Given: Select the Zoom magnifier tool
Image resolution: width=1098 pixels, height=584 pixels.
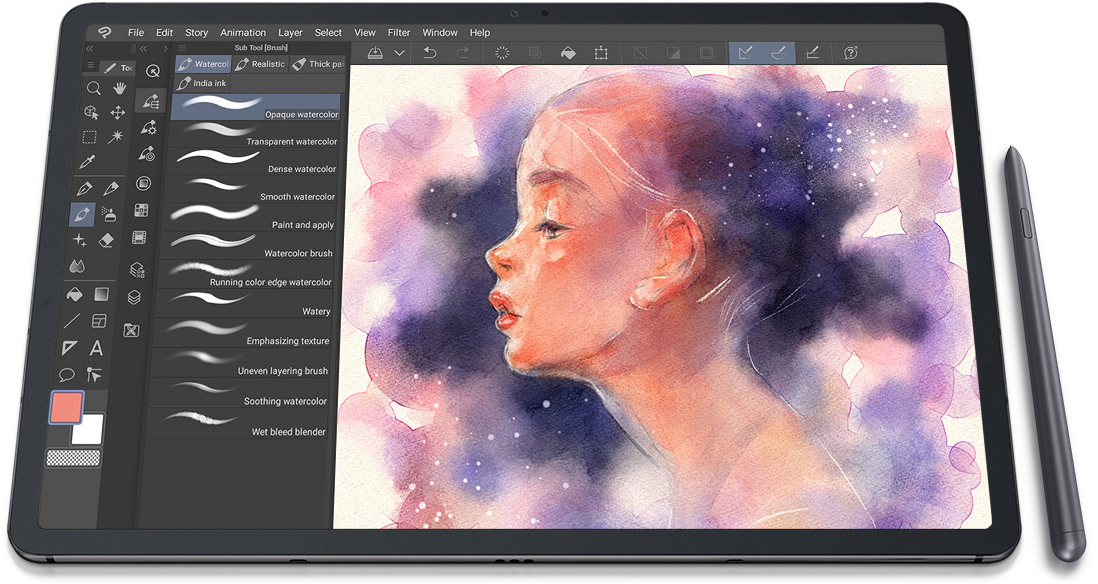Looking at the screenshot, I should click(x=93, y=88).
